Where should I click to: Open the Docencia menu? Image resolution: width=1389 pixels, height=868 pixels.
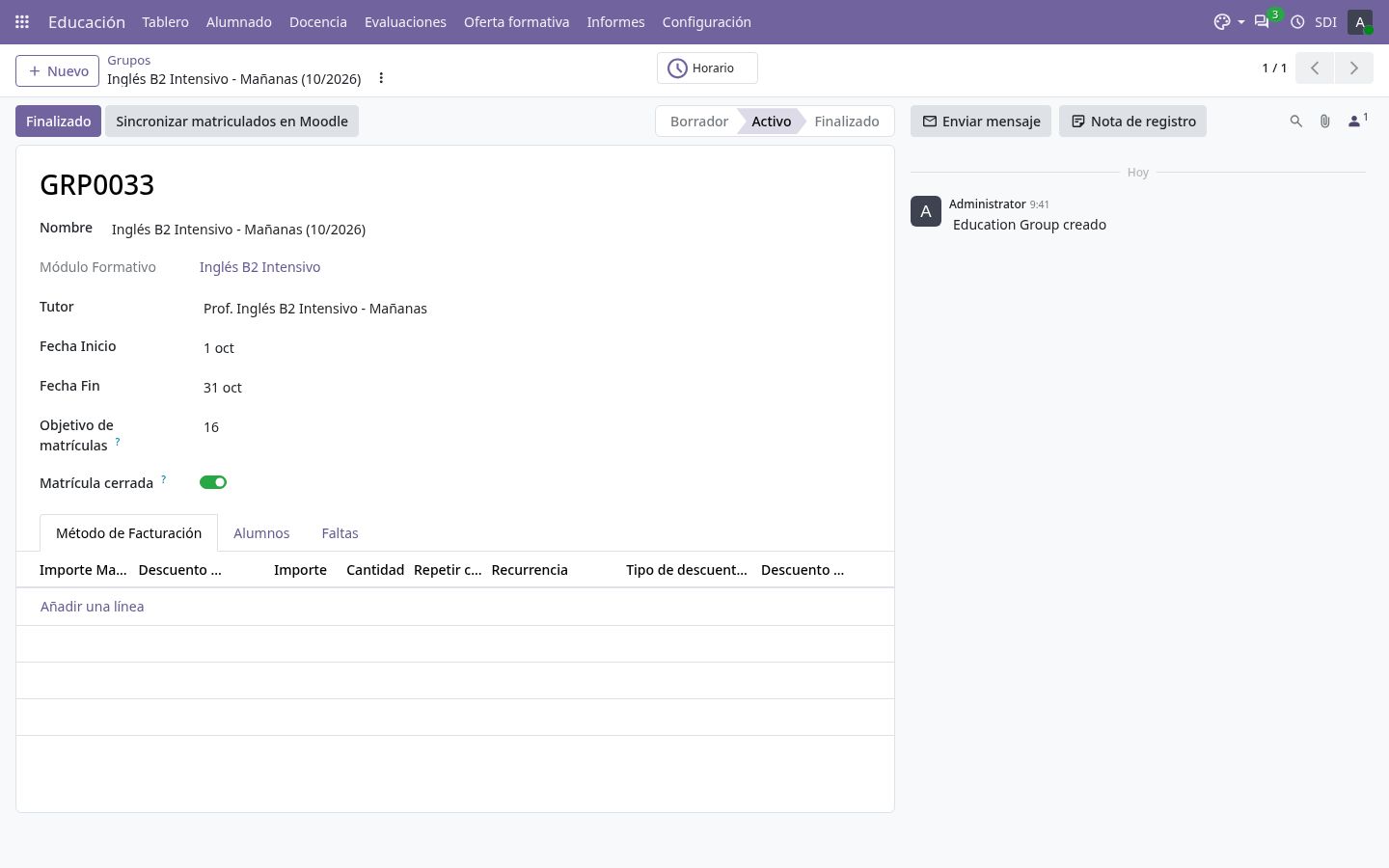coord(318,21)
